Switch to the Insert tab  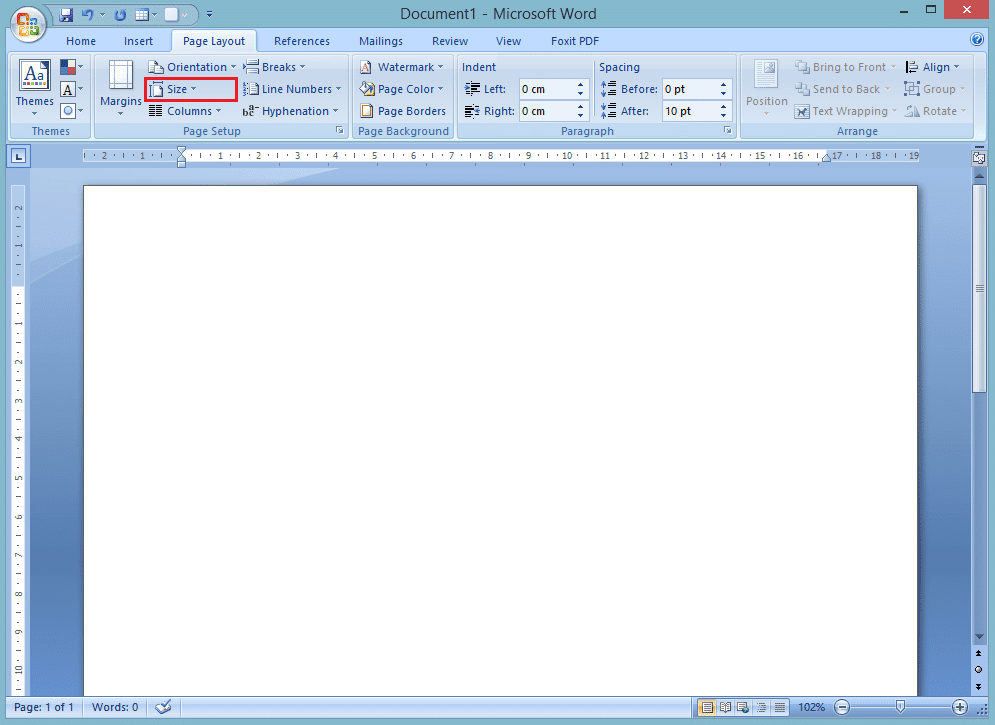pyautogui.click(x=138, y=41)
